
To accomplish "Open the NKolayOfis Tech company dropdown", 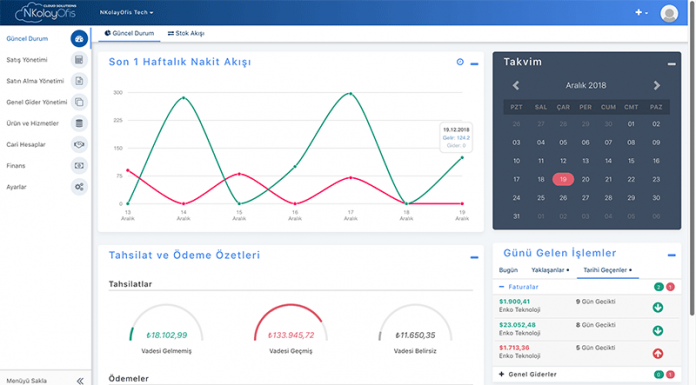I will [127, 12].
